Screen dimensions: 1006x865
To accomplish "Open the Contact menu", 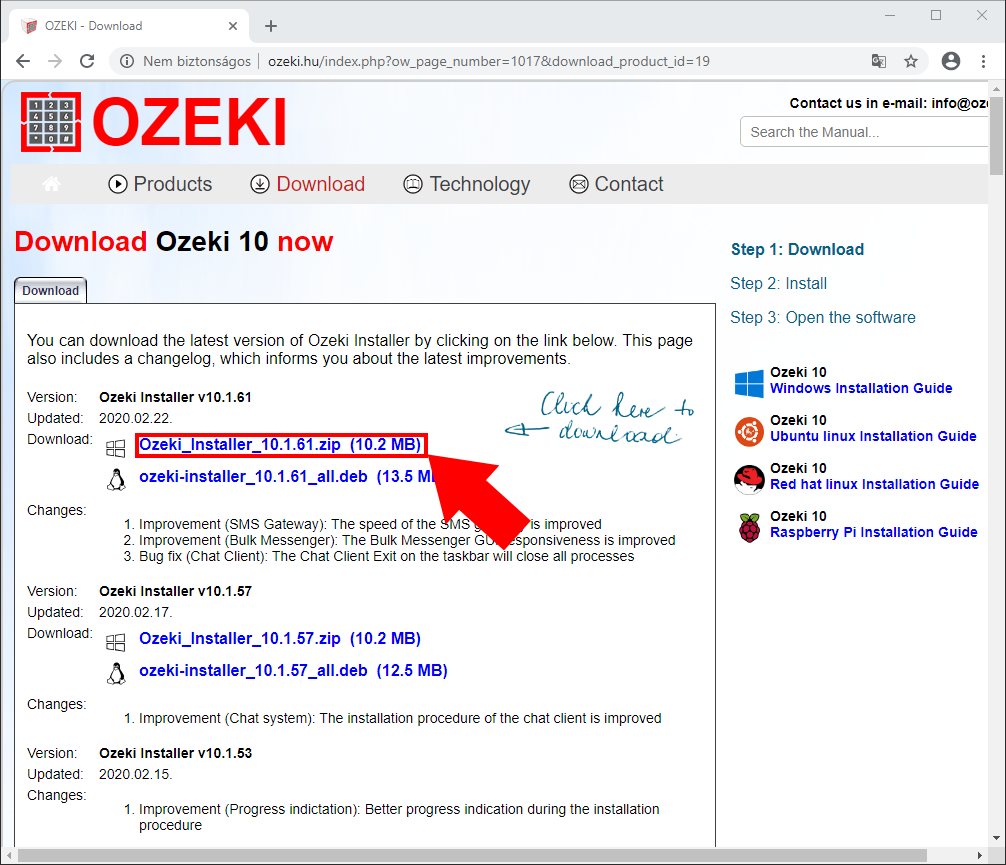I will tap(616, 184).
